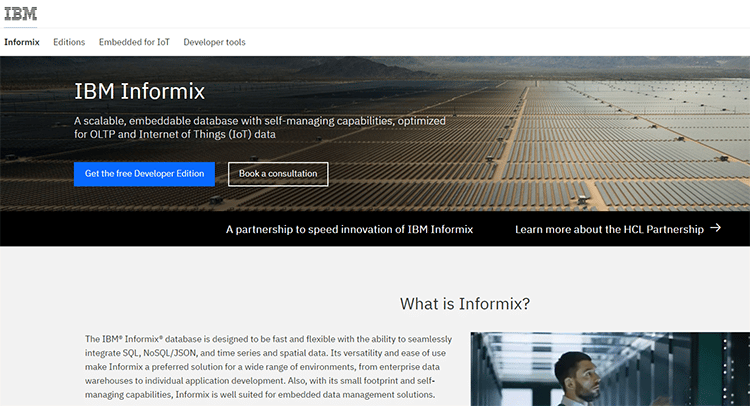This screenshot has height=406, width=750.
Task: Click the IBM logo
Action: [21, 14]
